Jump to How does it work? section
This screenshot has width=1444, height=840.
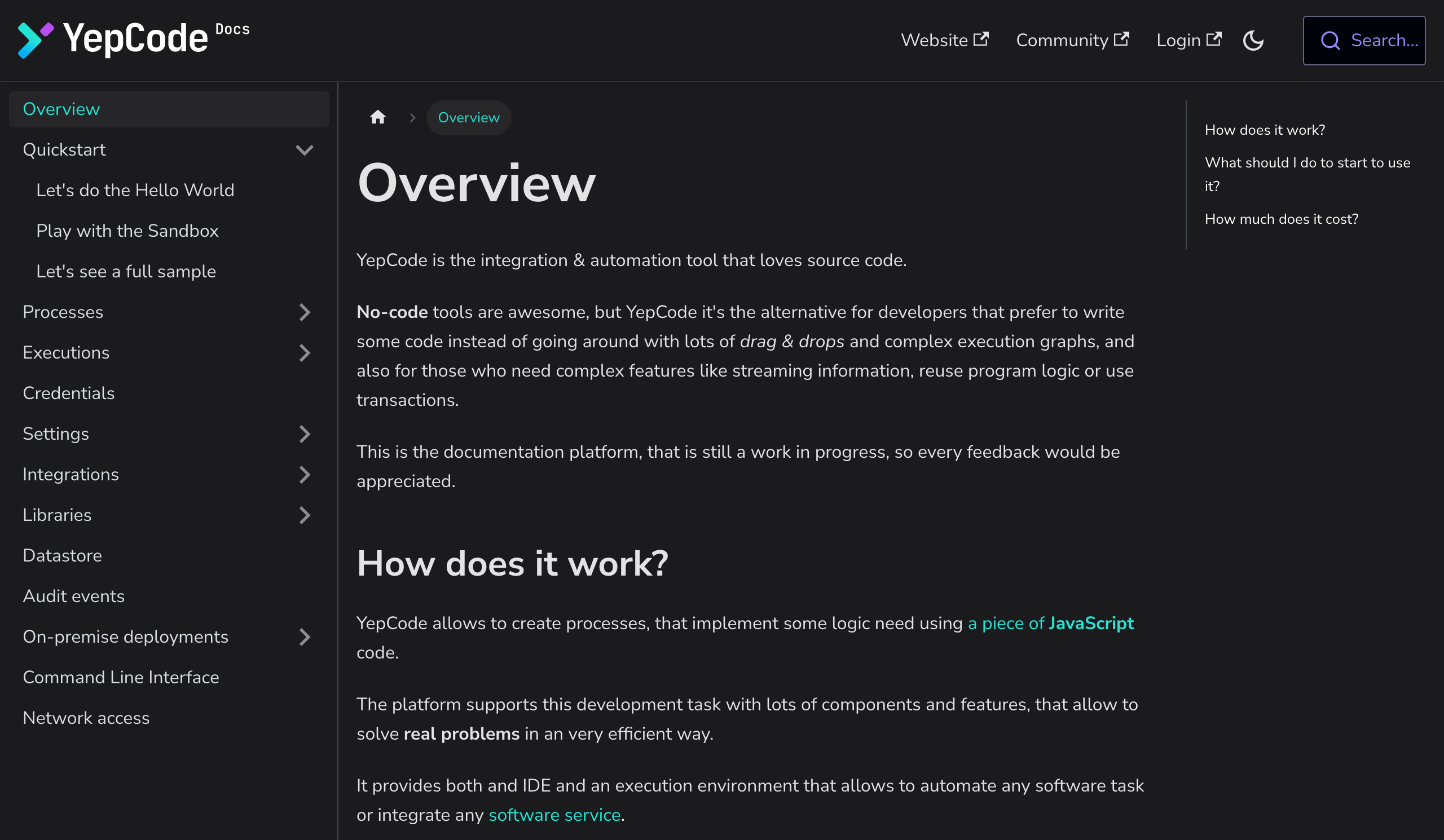[1265, 130]
